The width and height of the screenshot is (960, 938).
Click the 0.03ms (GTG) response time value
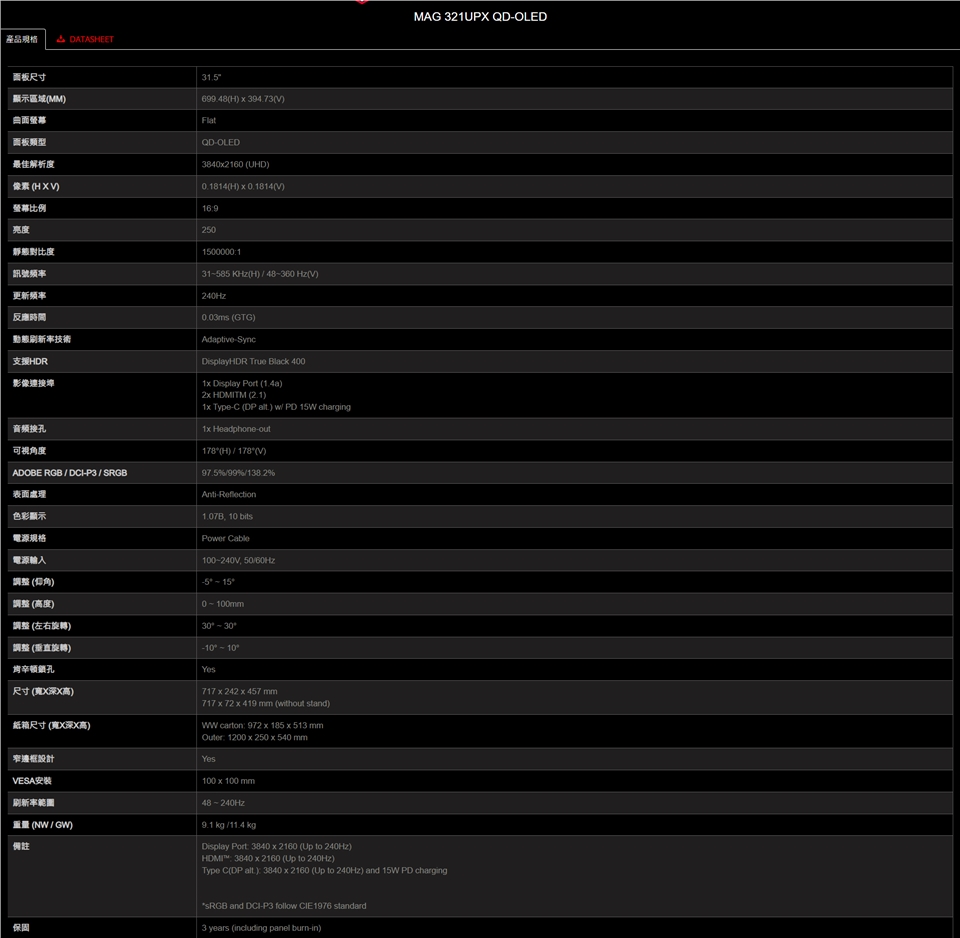228,317
